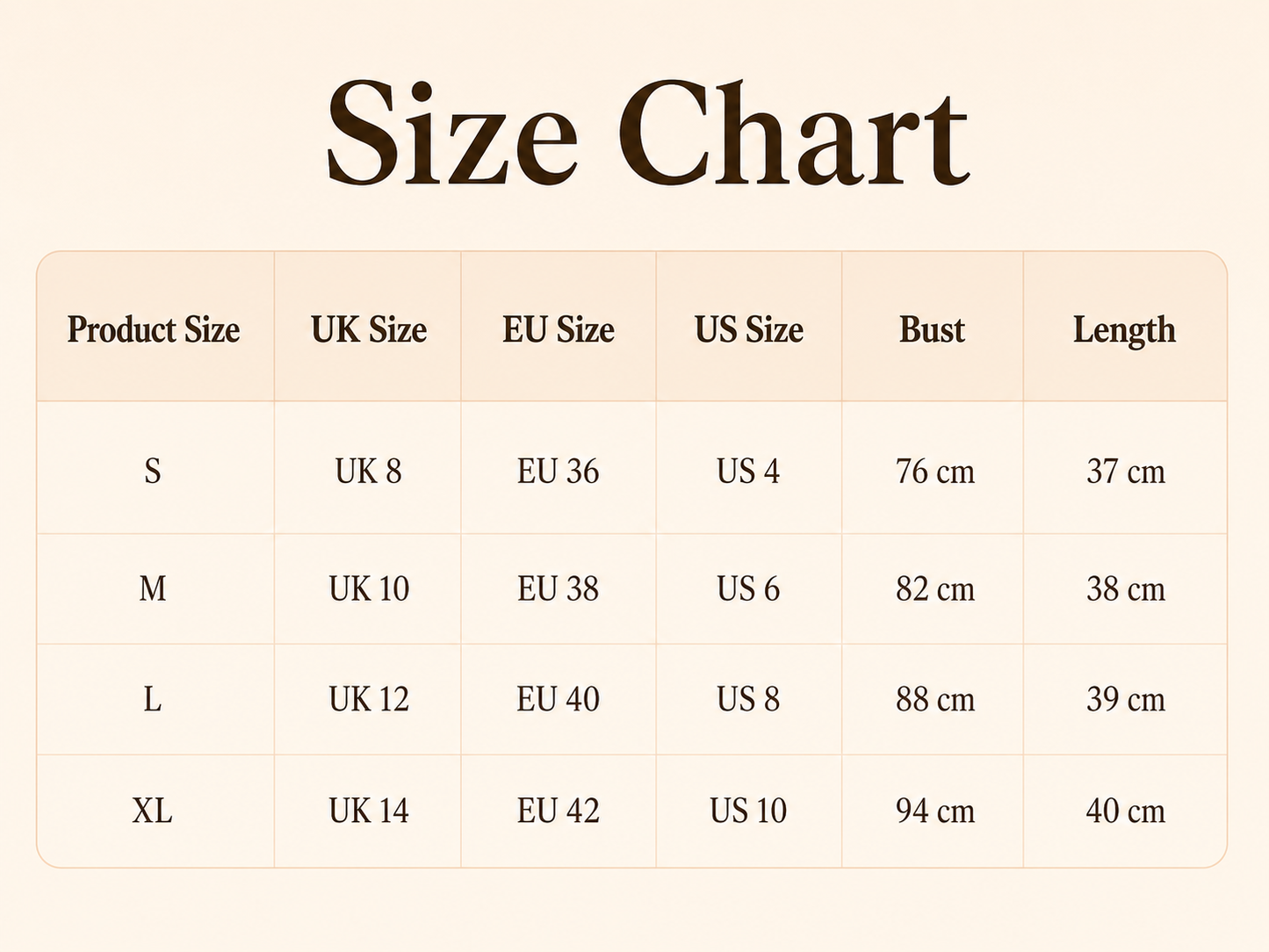Select the XL product size cell

(153, 810)
